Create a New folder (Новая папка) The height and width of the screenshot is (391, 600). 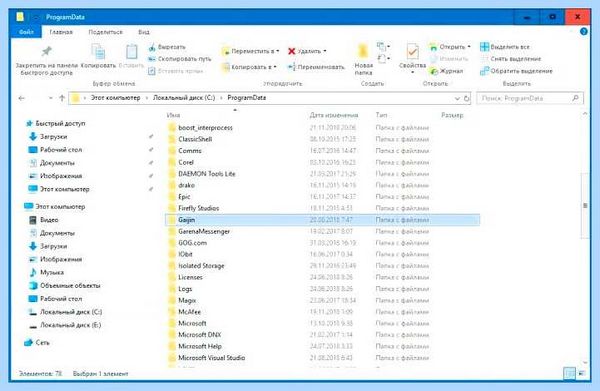pos(363,59)
